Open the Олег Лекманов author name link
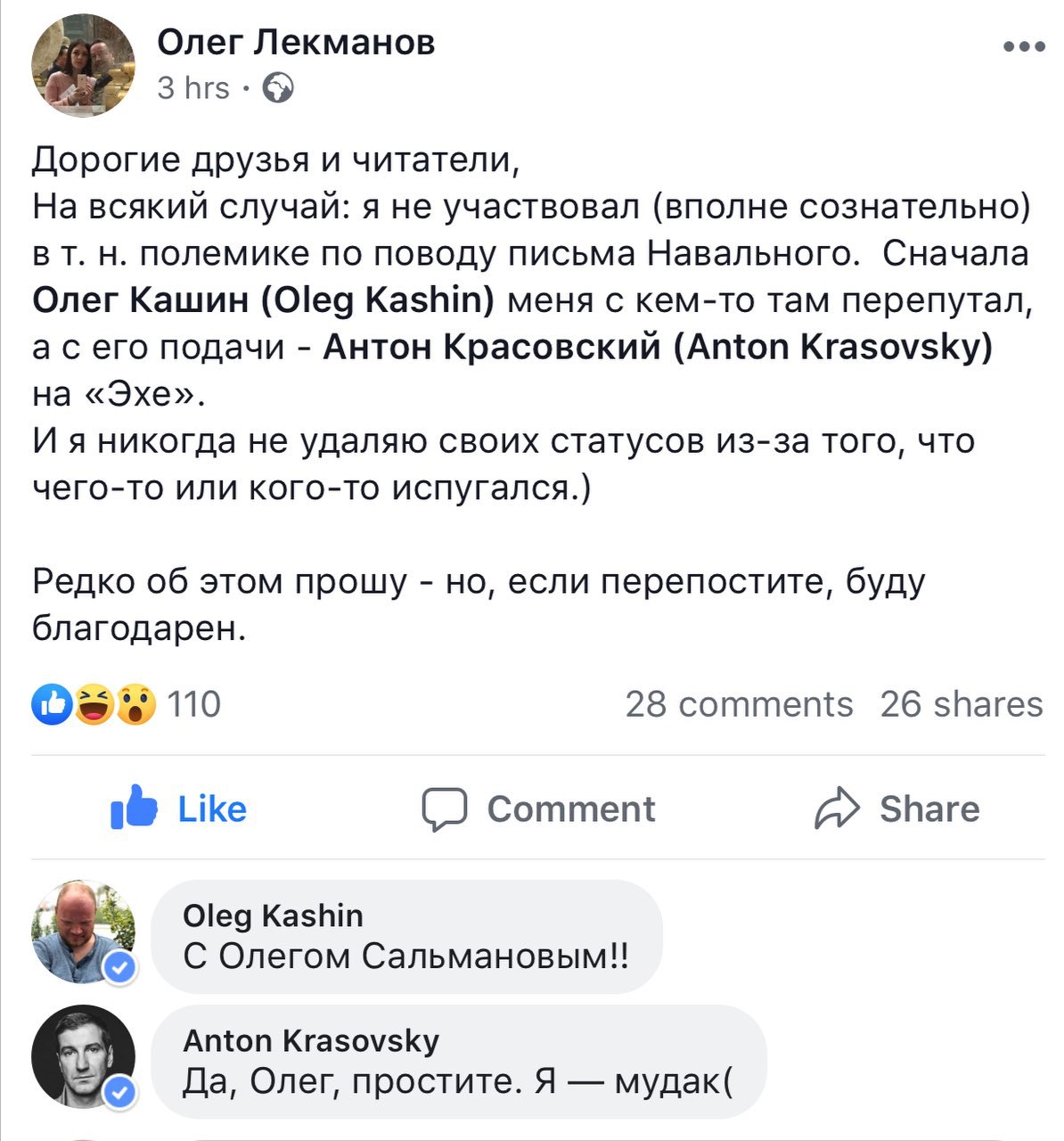 click(296, 41)
